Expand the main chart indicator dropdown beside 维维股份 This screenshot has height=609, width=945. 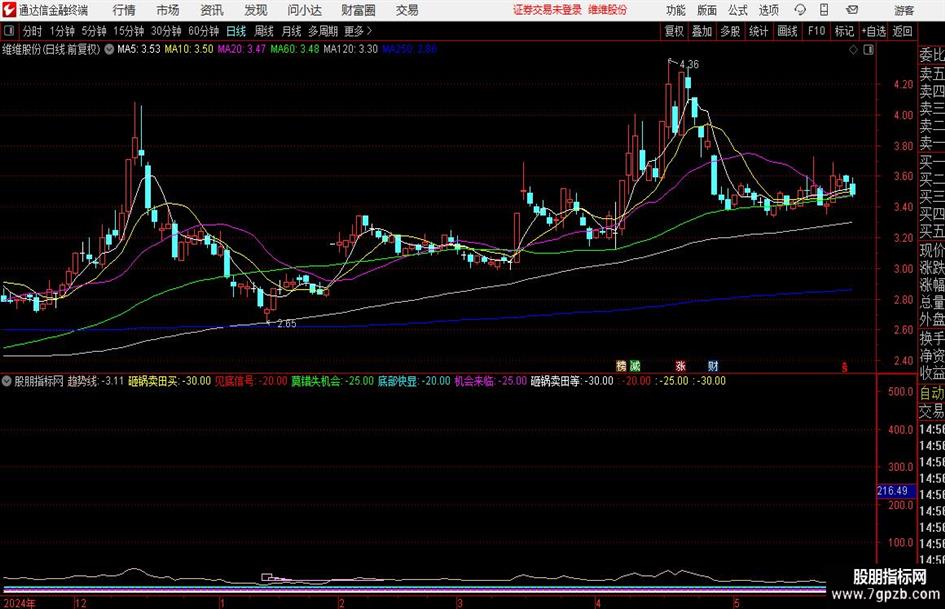(x=109, y=49)
